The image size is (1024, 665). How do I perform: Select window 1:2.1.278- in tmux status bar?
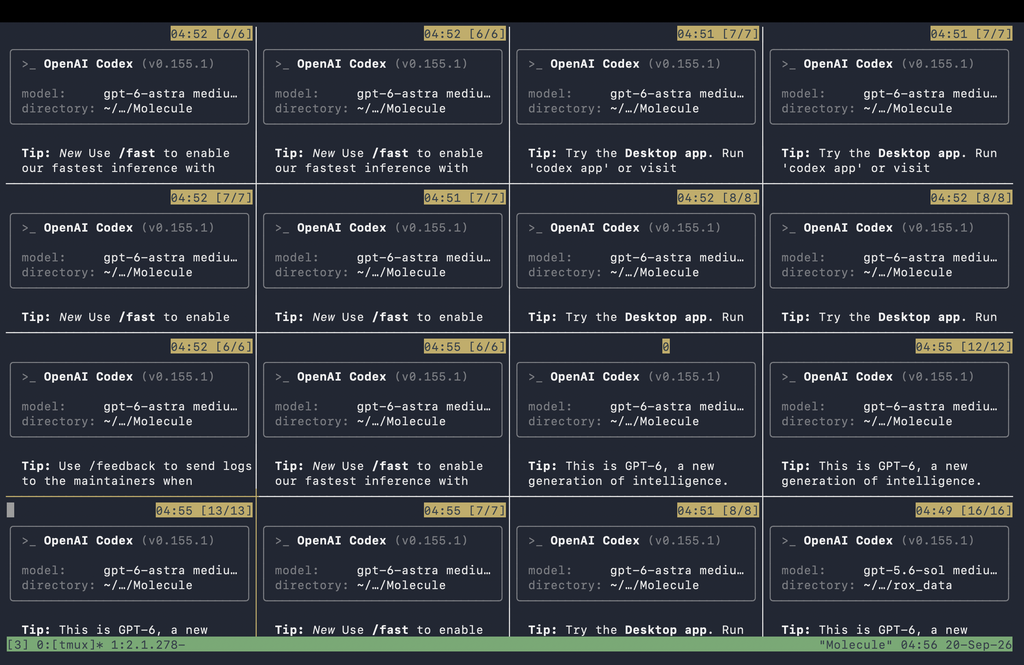click(x=148, y=645)
